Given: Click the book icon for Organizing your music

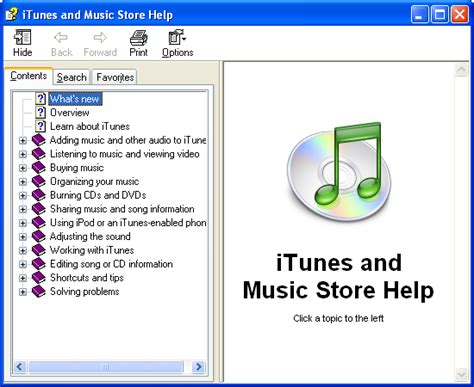Looking at the screenshot, I should click(x=39, y=181).
